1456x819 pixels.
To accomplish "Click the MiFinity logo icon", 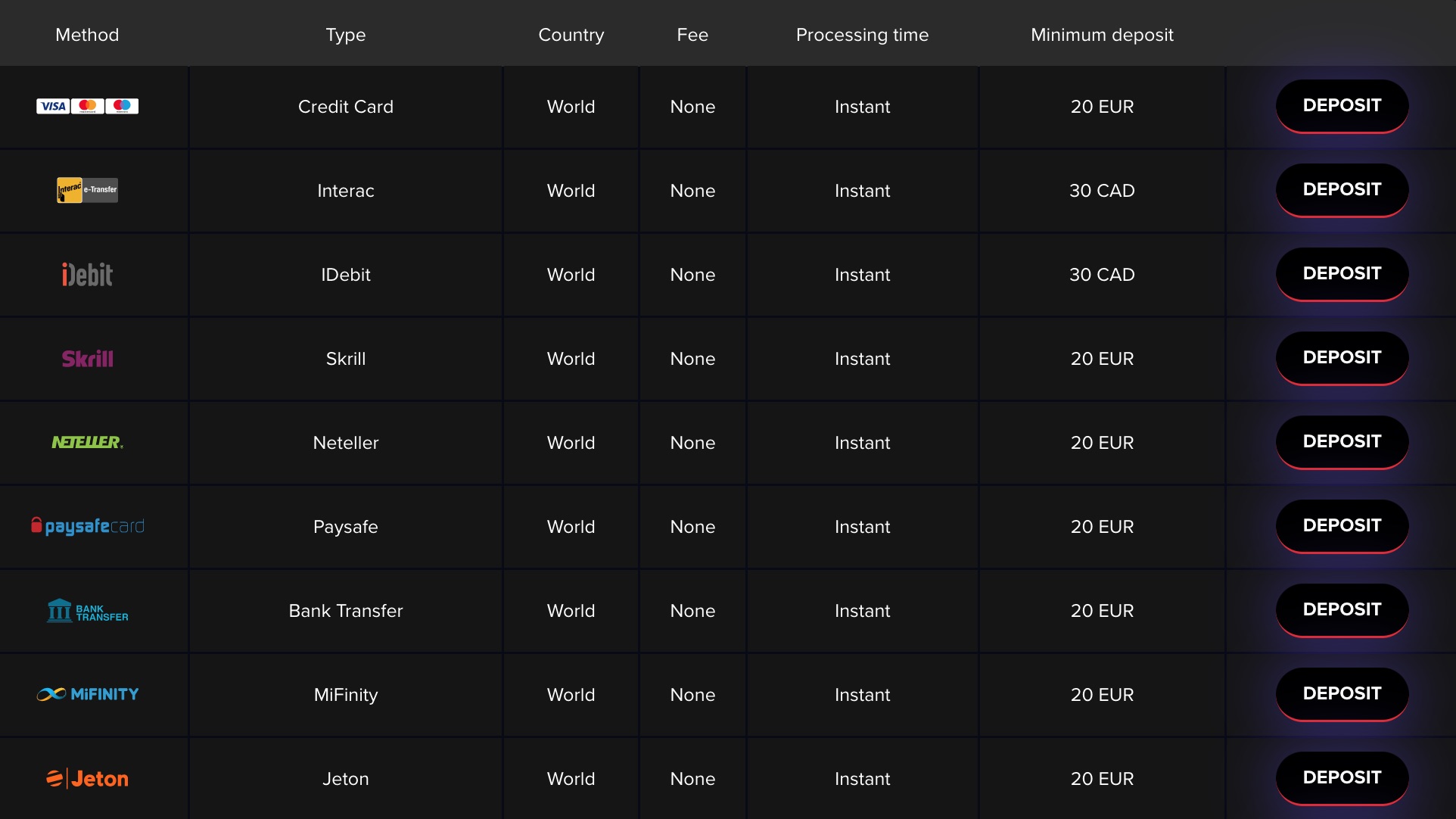I will pyautogui.click(x=87, y=694).
